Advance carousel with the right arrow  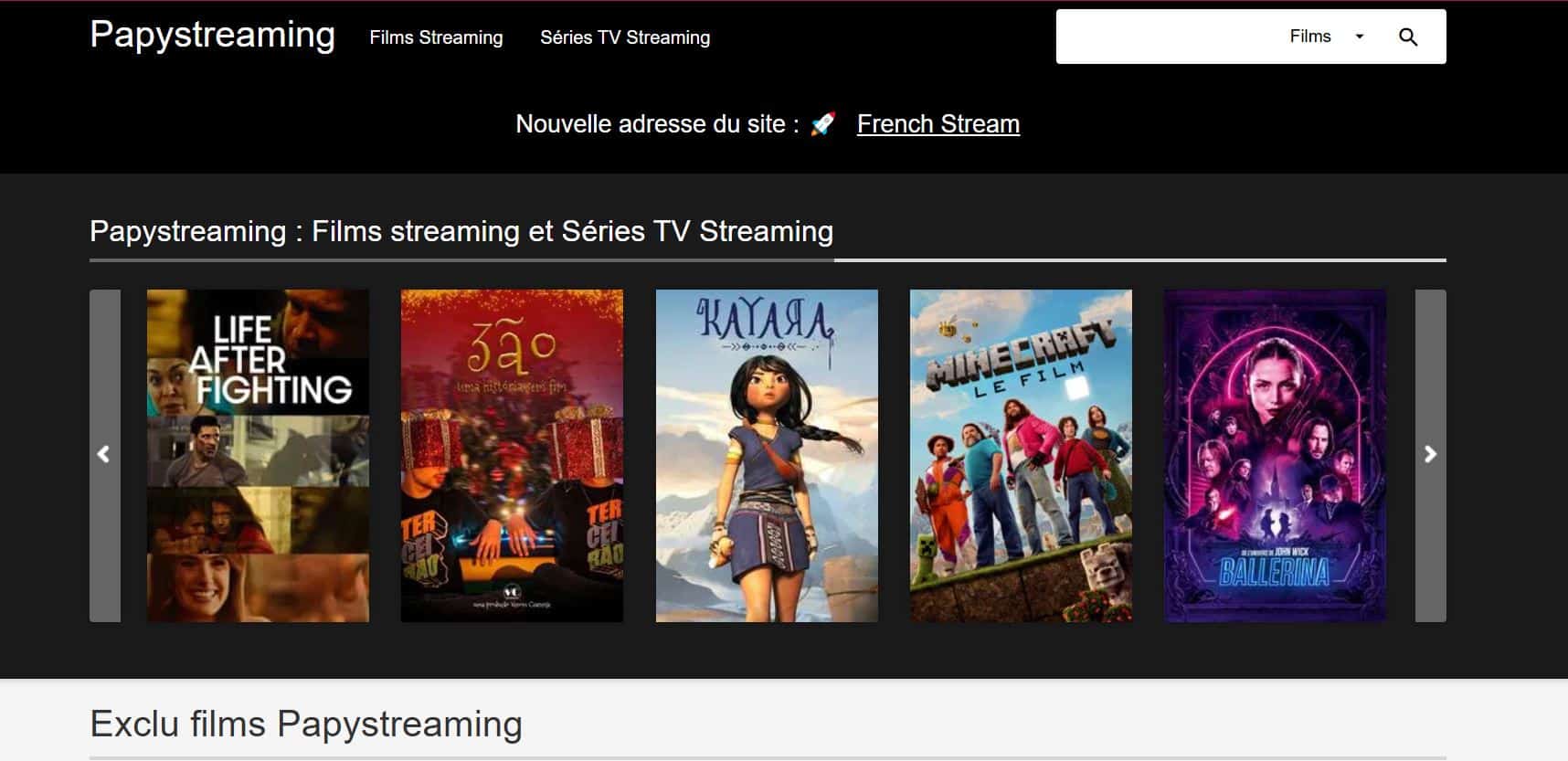click(x=1431, y=455)
